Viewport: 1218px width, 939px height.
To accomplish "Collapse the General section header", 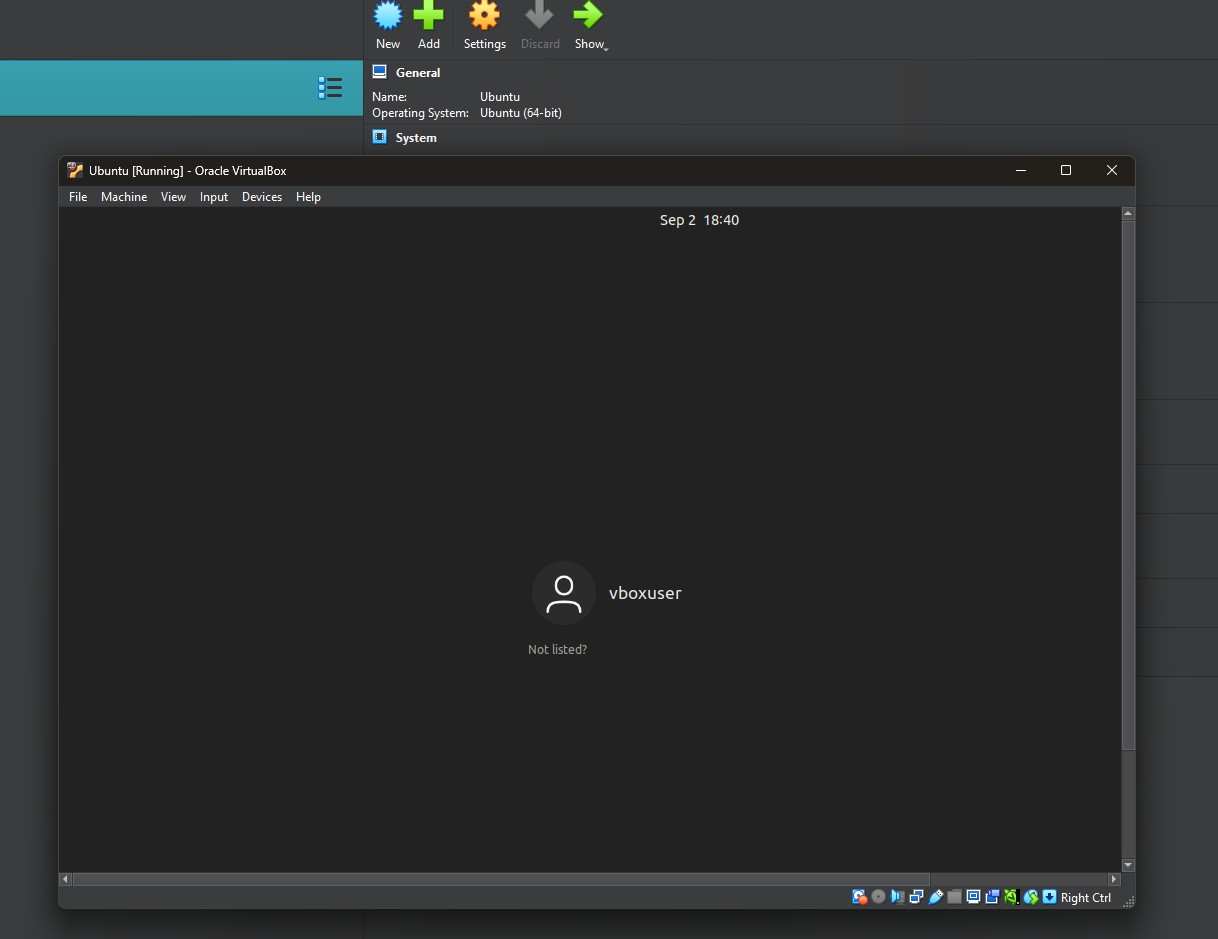I will pos(417,73).
